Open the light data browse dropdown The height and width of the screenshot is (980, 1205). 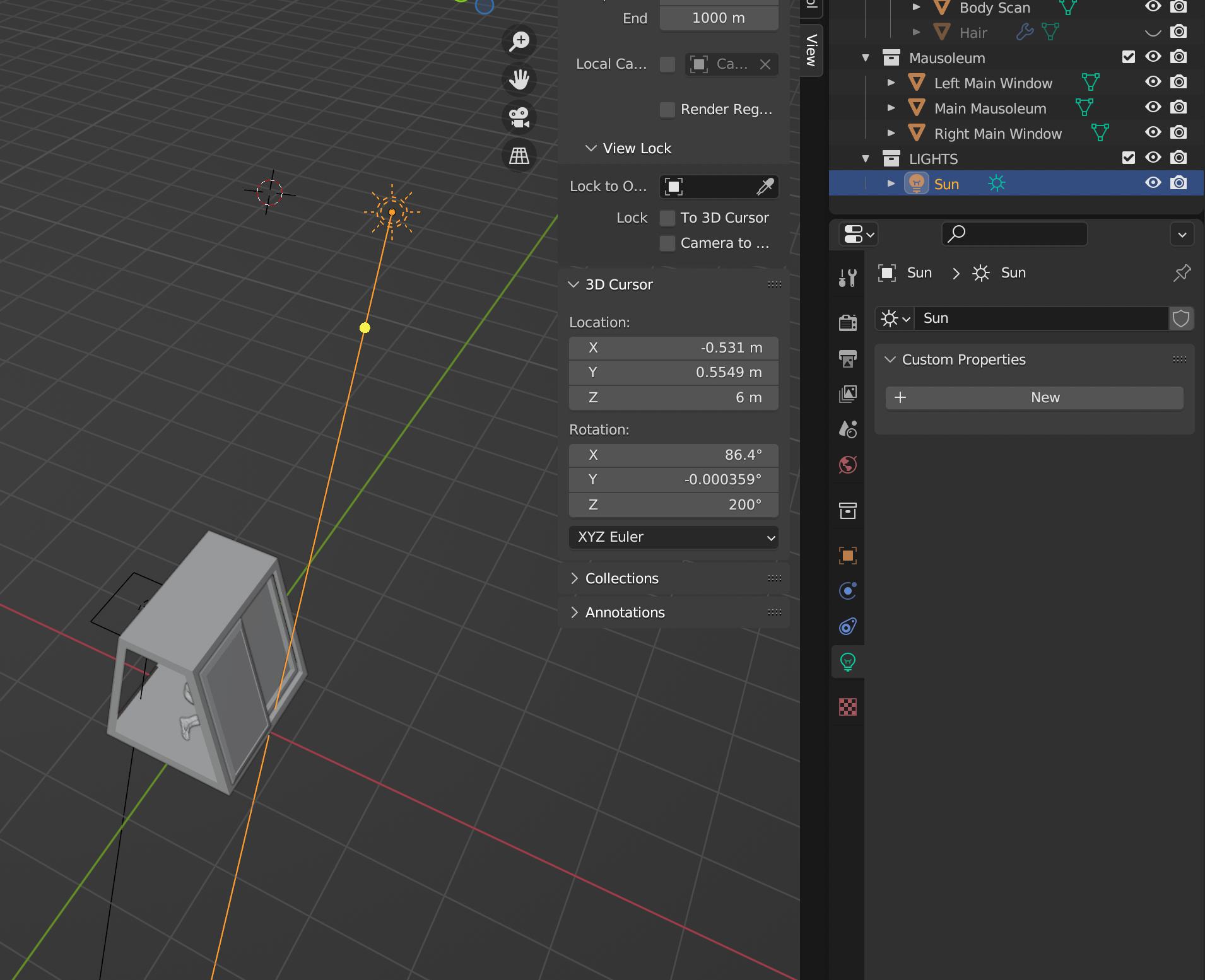coord(895,318)
